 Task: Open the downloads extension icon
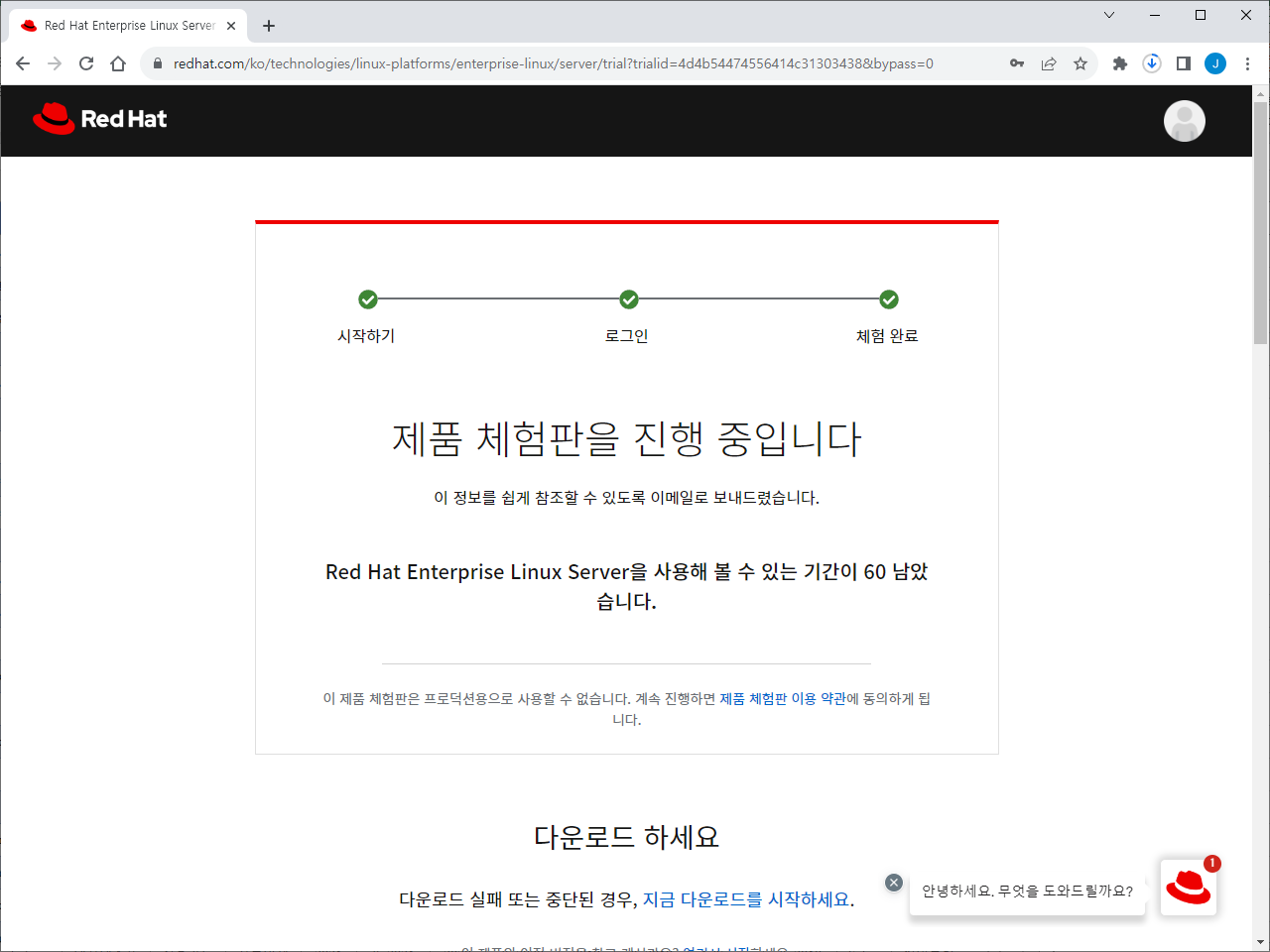pyautogui.click(x=1152, y=63)
